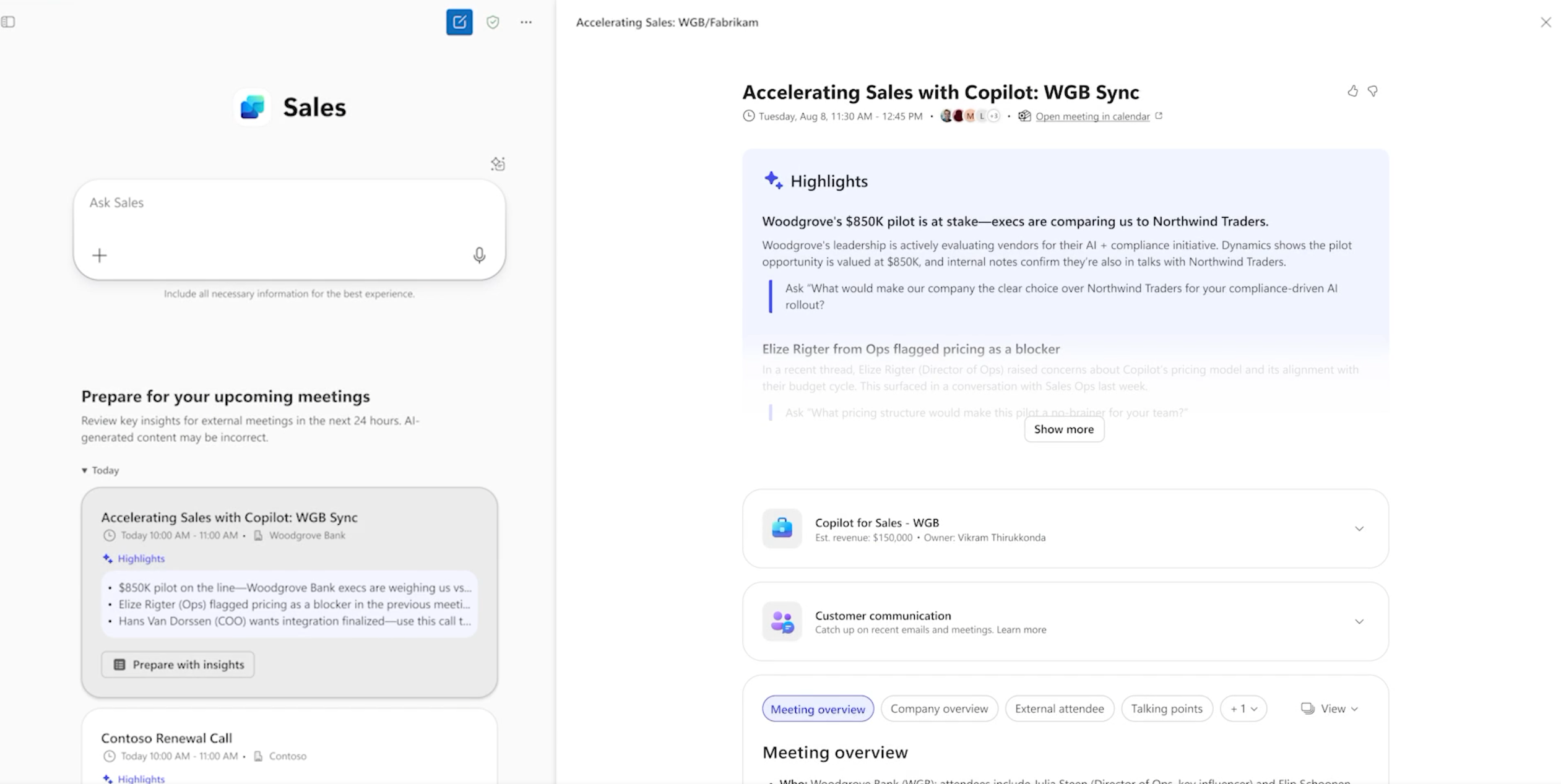Switch to the Talking points tab
Viewport: 1561px width, 784px height.
(1167, 709)
